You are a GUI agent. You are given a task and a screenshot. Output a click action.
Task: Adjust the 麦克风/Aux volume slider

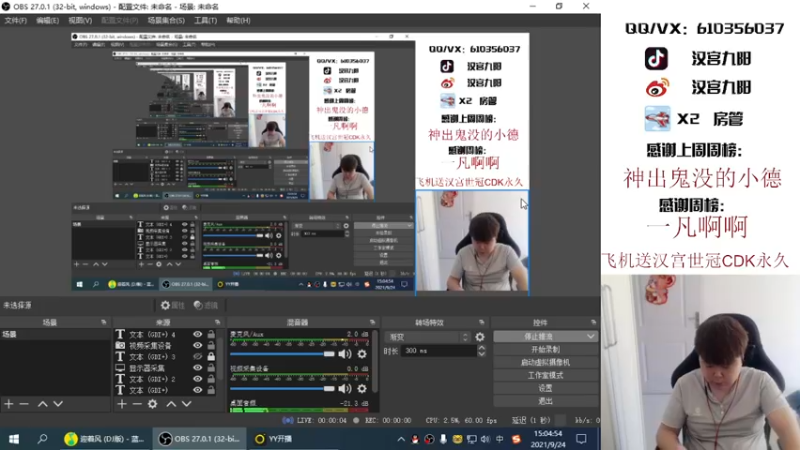click(282, 354)
